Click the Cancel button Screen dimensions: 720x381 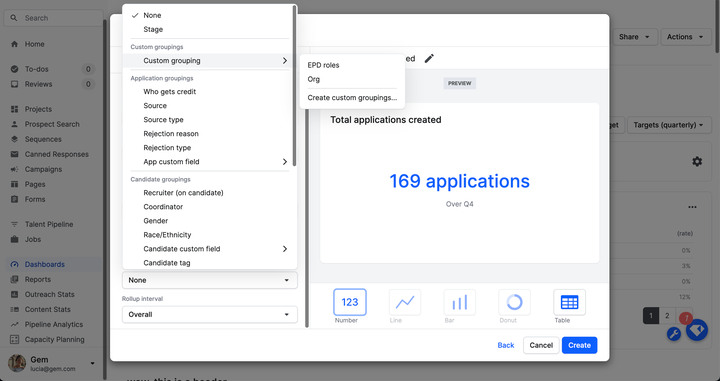[x=541, y=345]
